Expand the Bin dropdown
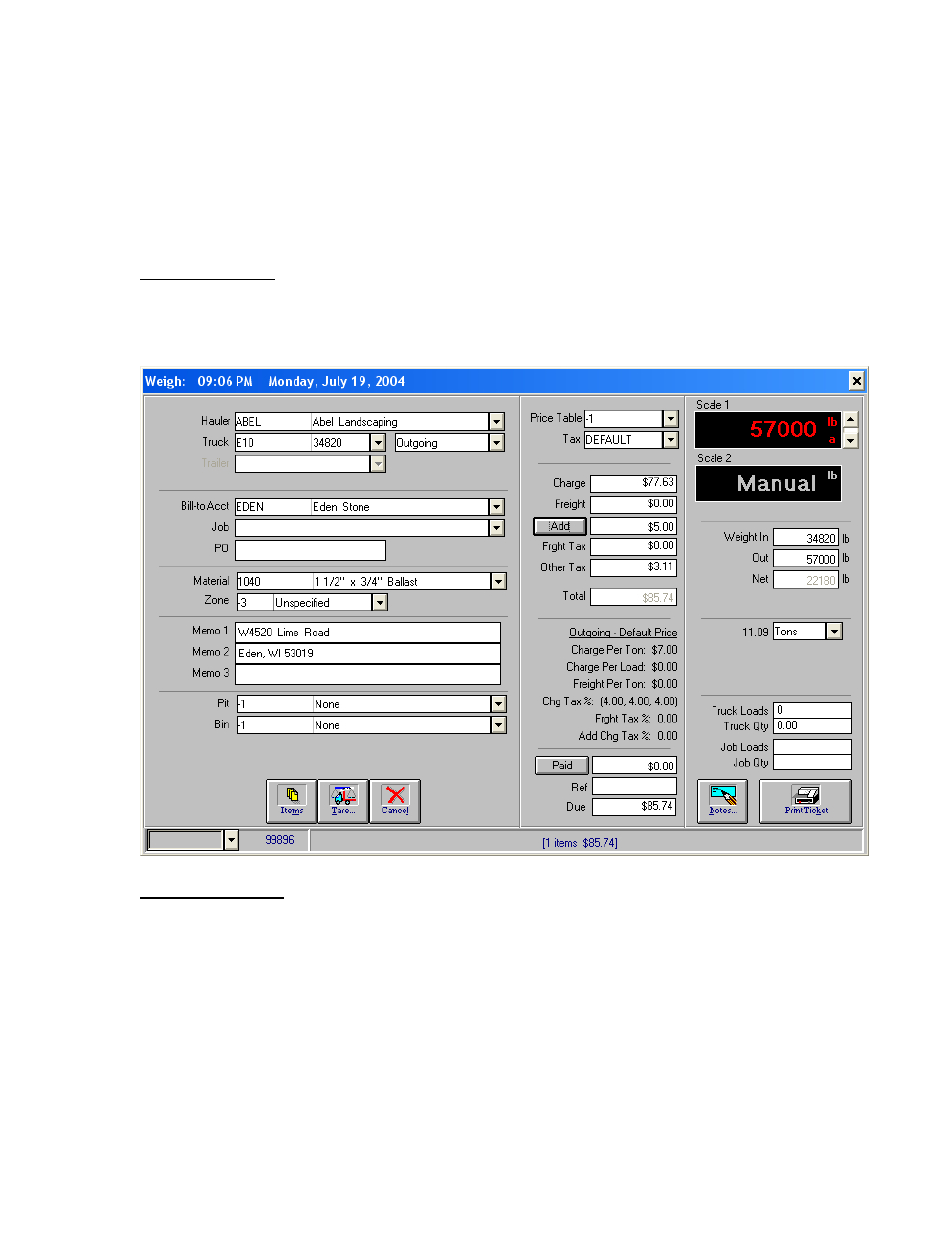This screenshot has height=1233, width=952. pyautogui.click(x=498, y=725)
